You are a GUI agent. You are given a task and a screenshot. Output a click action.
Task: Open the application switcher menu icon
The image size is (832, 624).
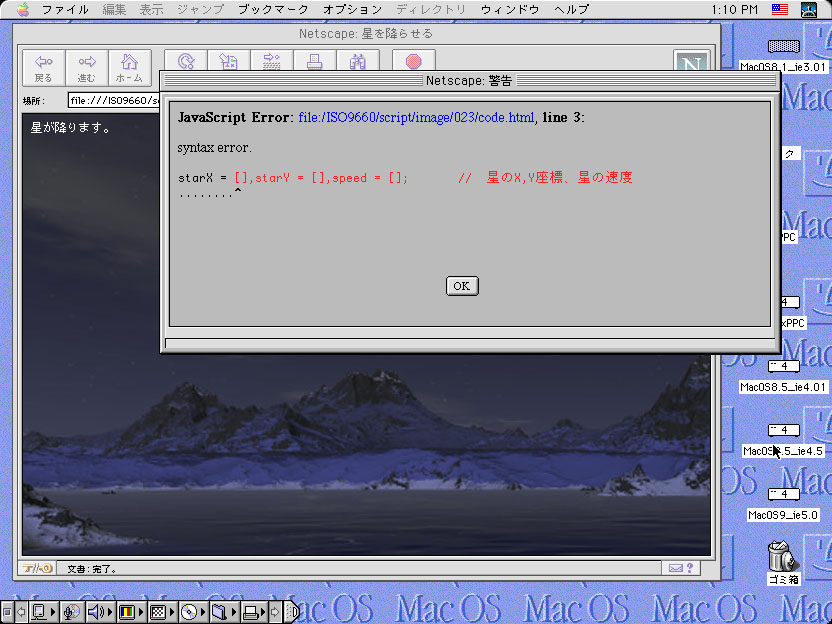[x=809, y=10]
